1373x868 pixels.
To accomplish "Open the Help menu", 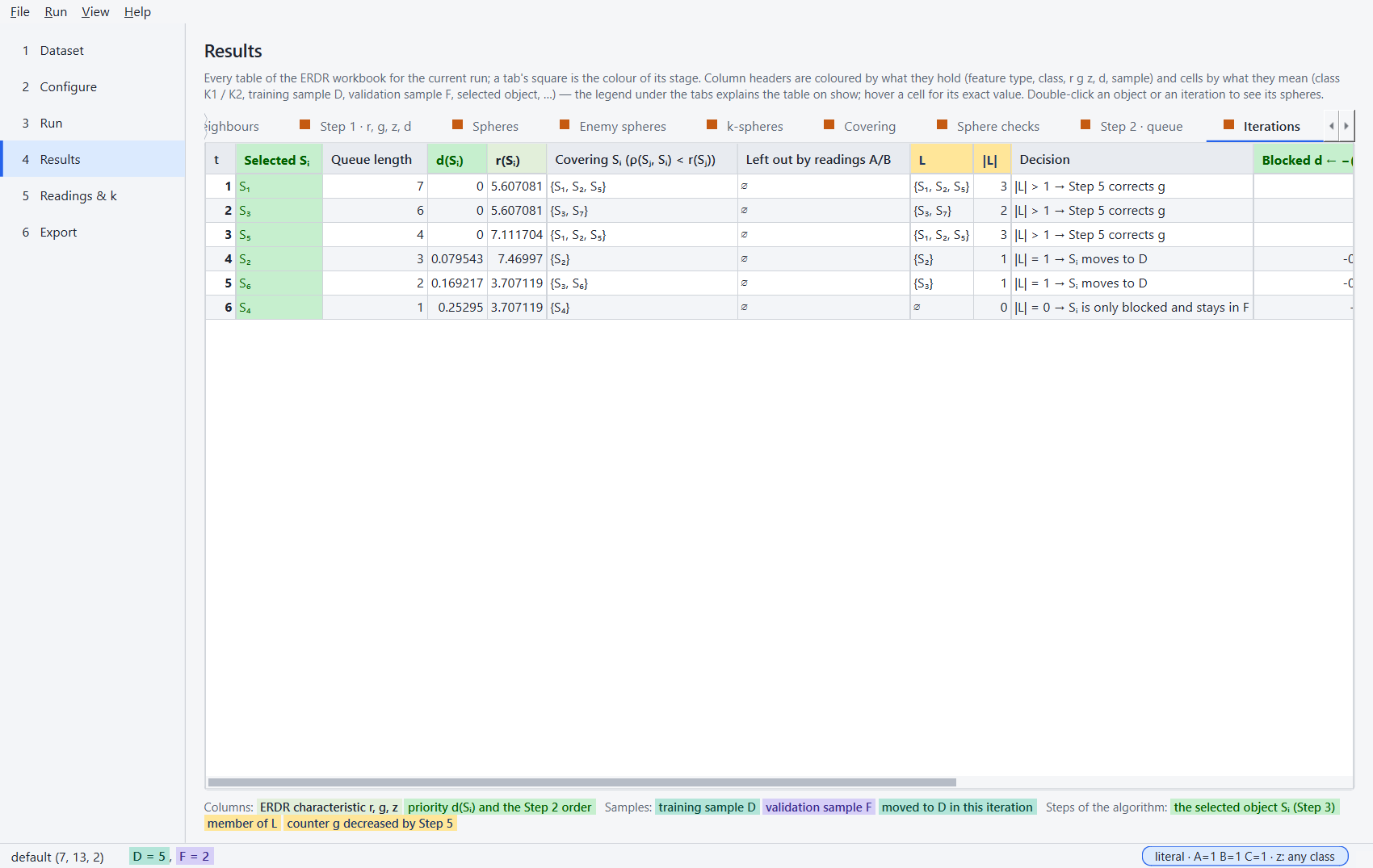I will click(x=137, y=12).
